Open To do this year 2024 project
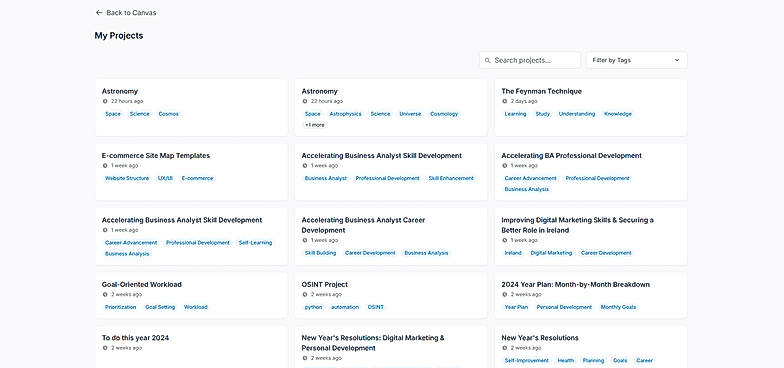Image resolution: width=784 pixels, height=368 pixels. point(136,338)
